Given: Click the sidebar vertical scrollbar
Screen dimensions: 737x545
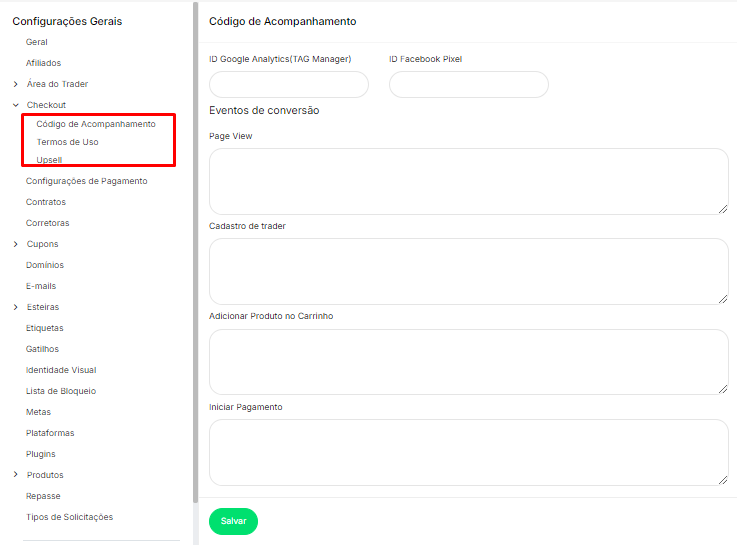Looking at the screenshot, I should [x=195, y=250].
